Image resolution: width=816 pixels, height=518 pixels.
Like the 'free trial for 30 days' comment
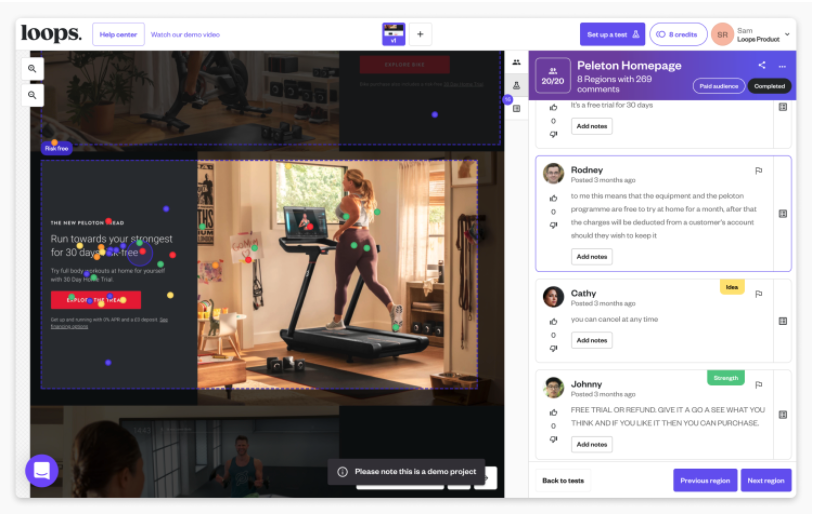click(553, 107)
